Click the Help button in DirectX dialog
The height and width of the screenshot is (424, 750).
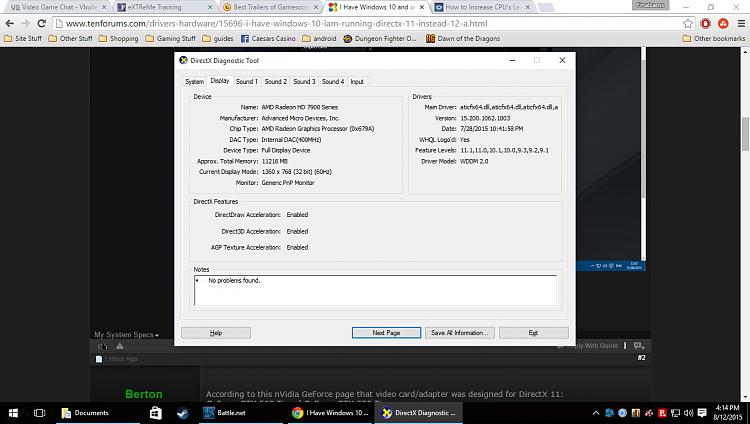click(216, 333)
